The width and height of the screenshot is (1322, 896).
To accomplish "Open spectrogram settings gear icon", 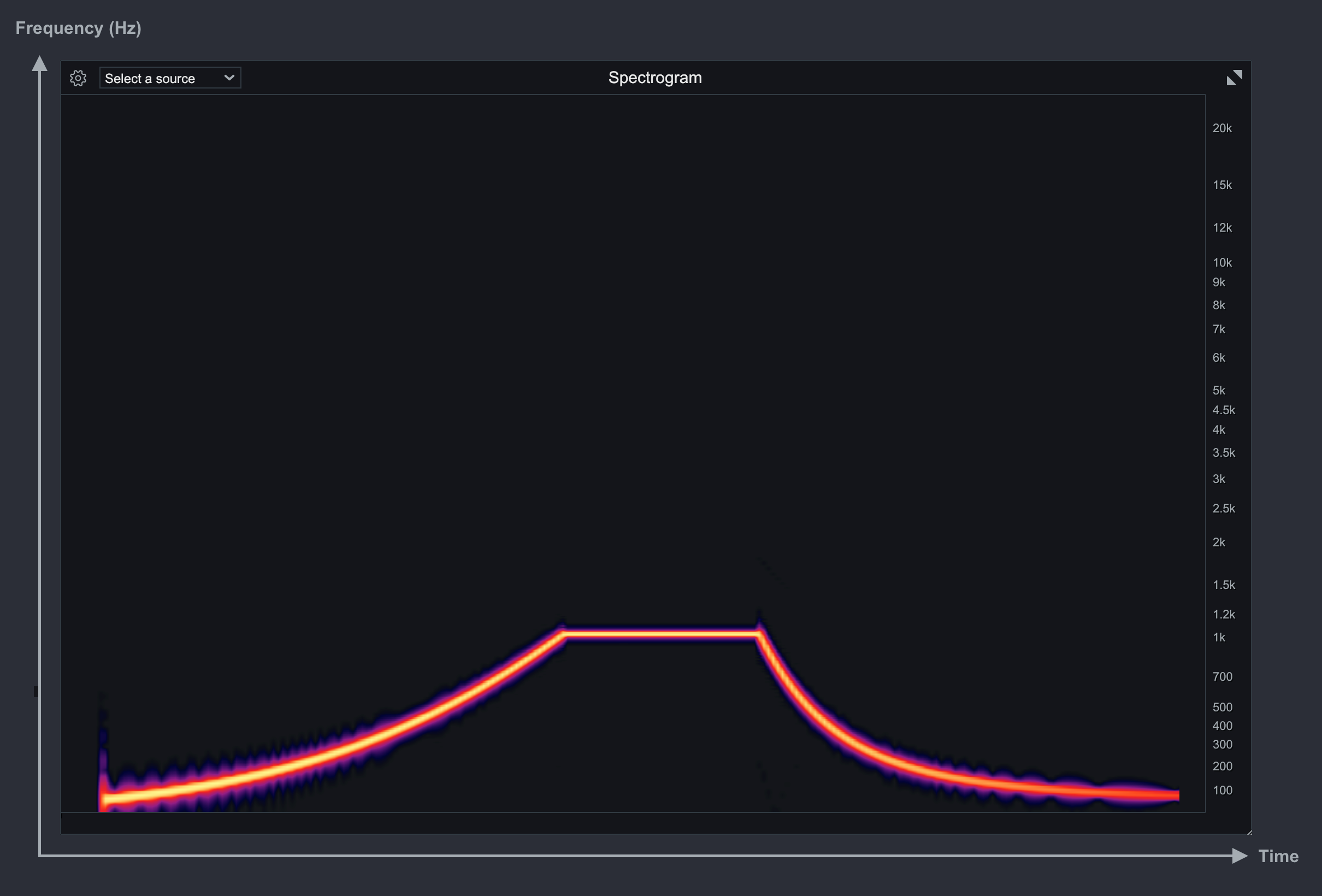I will [78, 78].
